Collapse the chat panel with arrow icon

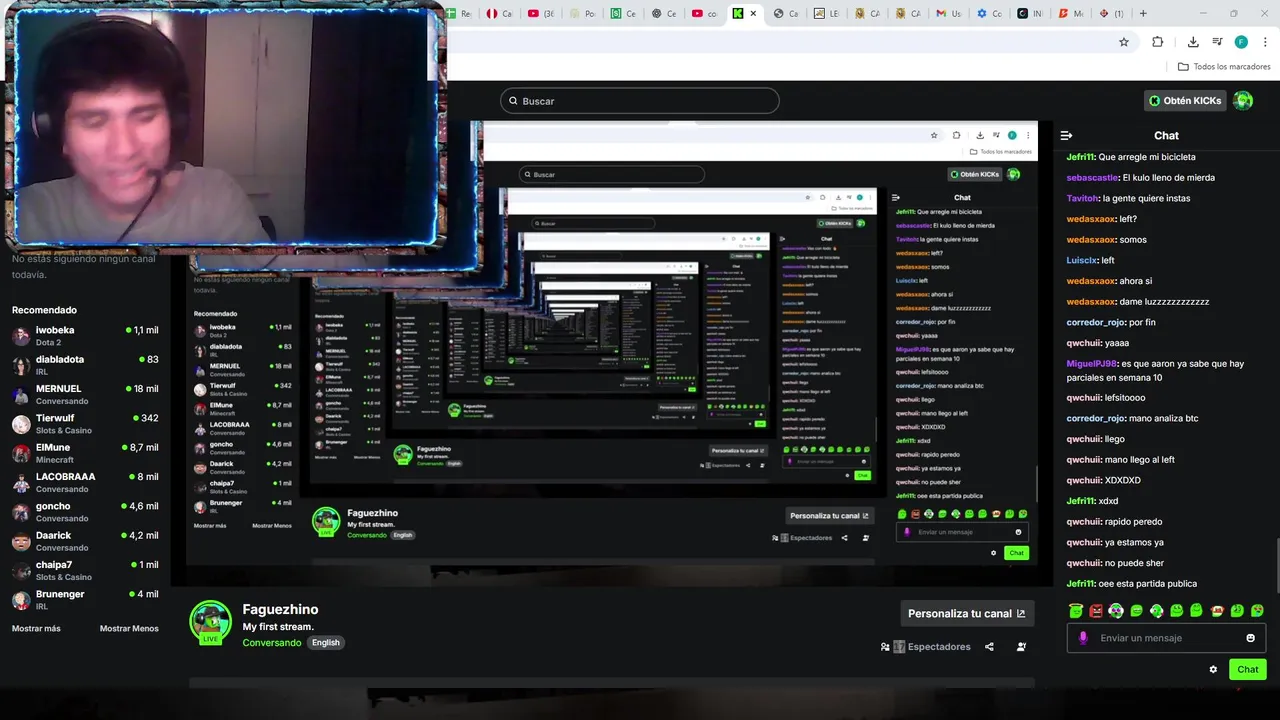(x=1066, y=135)
